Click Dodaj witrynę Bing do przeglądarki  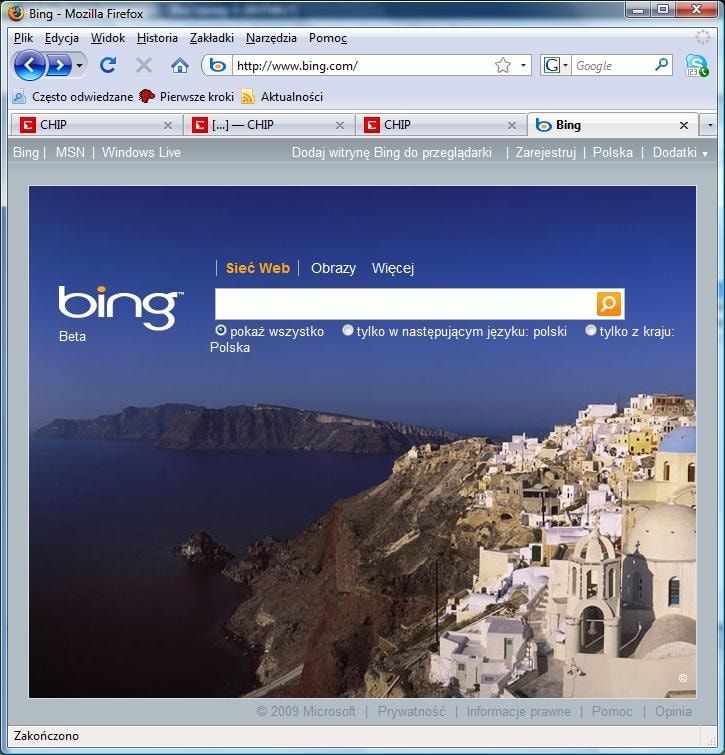pos(392,153)
